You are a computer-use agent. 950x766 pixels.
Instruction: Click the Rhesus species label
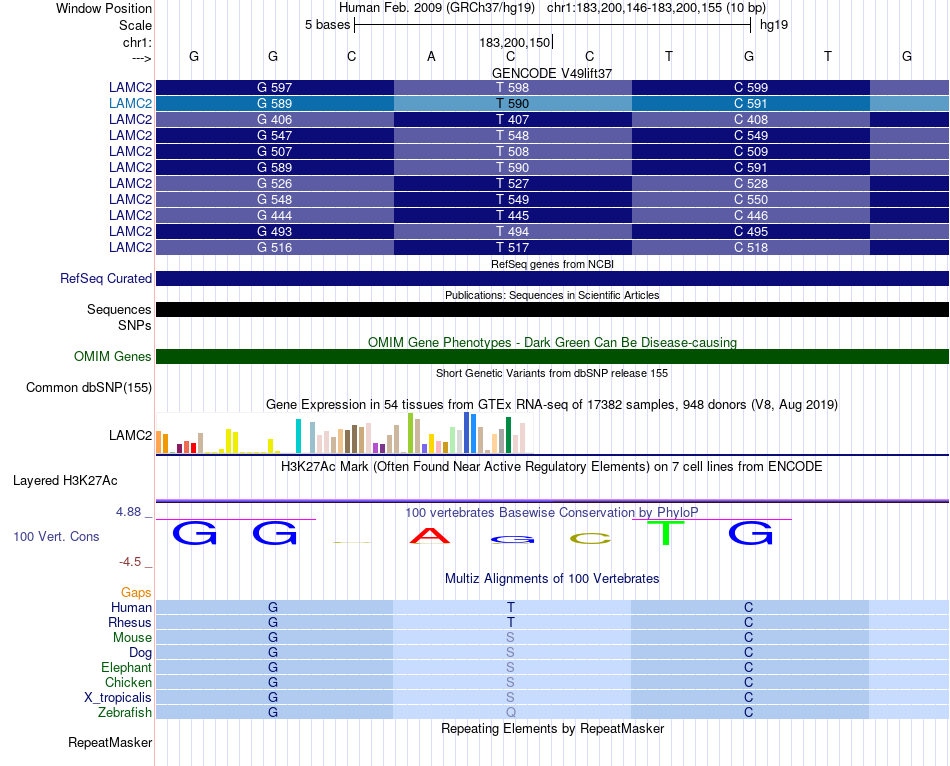click(x=130, y=622)
